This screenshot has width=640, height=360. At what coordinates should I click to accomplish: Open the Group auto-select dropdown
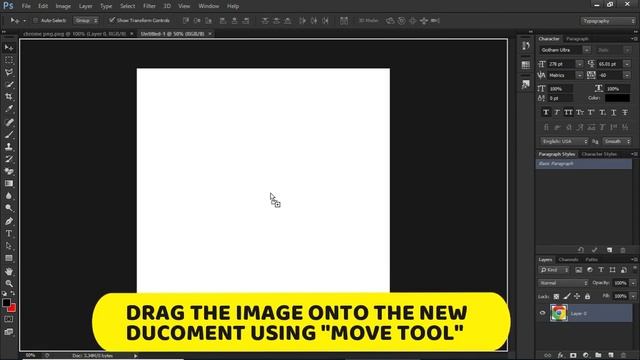point(86,20)
